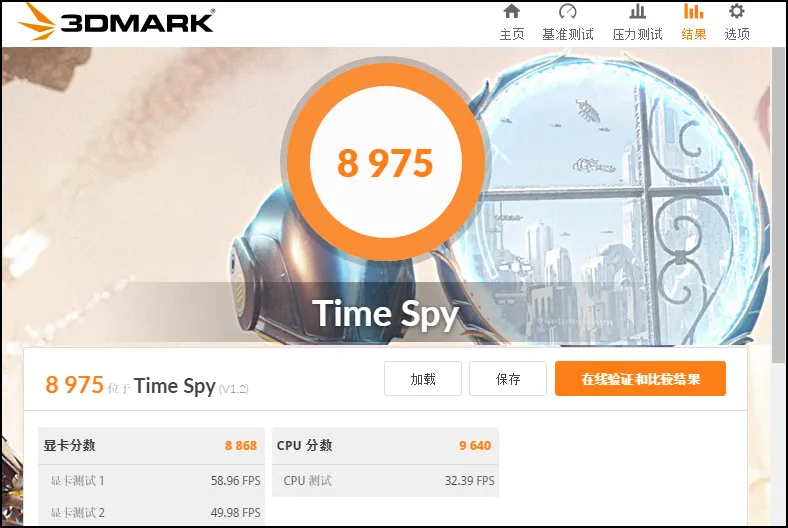Click the 8 975 score circle
The image size is (788, 528).
pos(385,162)
